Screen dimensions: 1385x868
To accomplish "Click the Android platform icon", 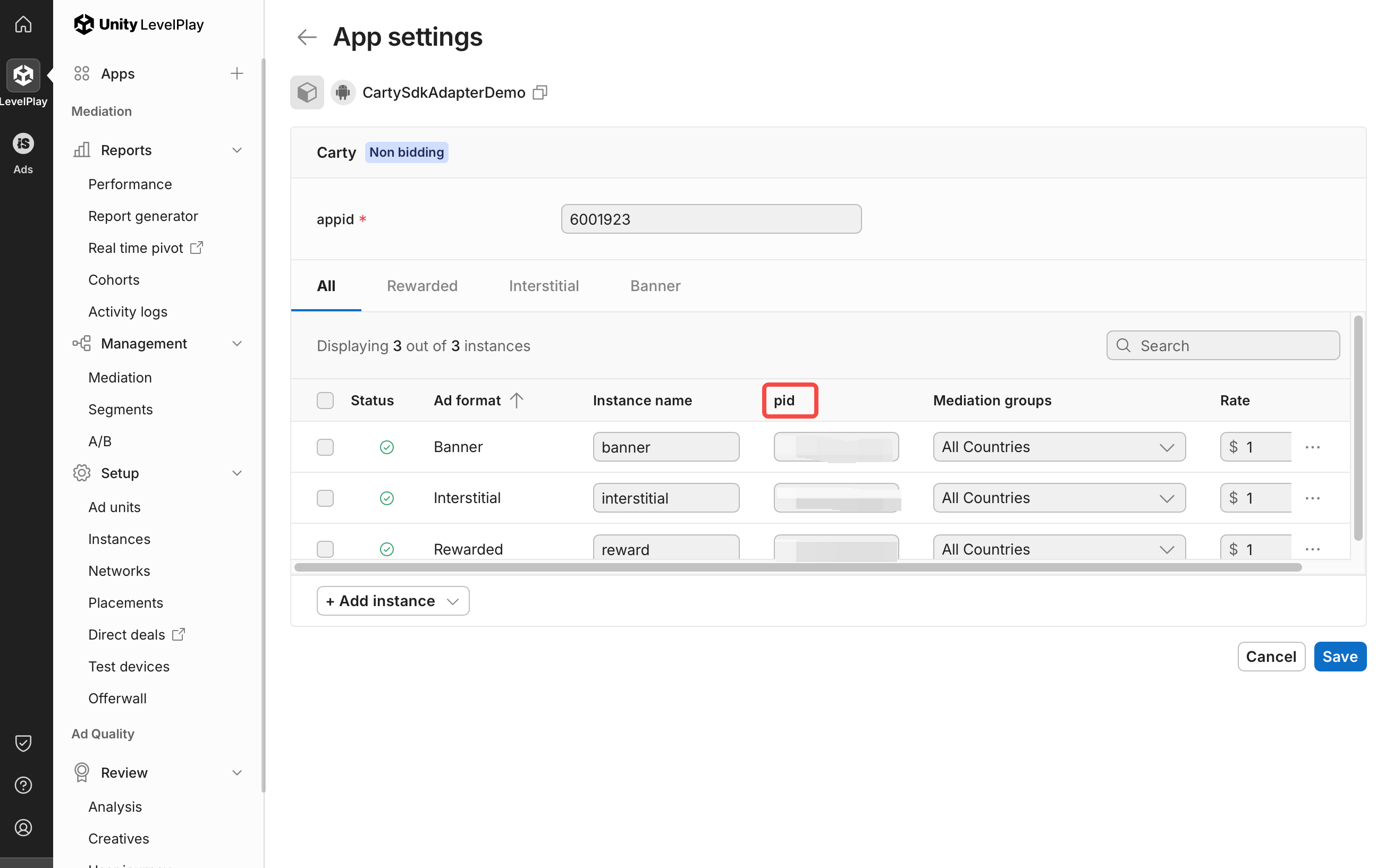I will point(343,92).
